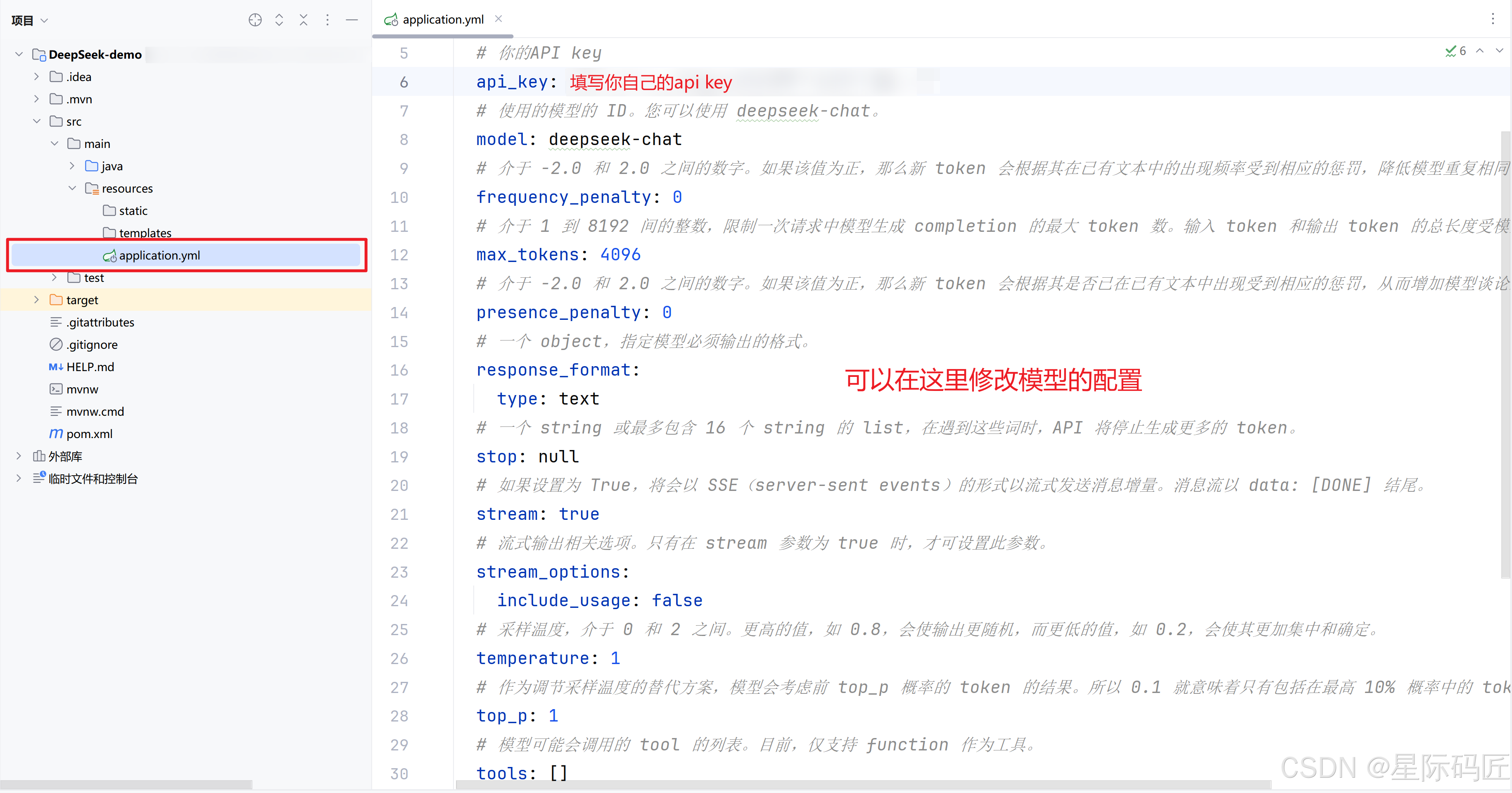Select the application.yml editor tab
Viewport: 1512px width, 793px height.
(x=443, y=19)
